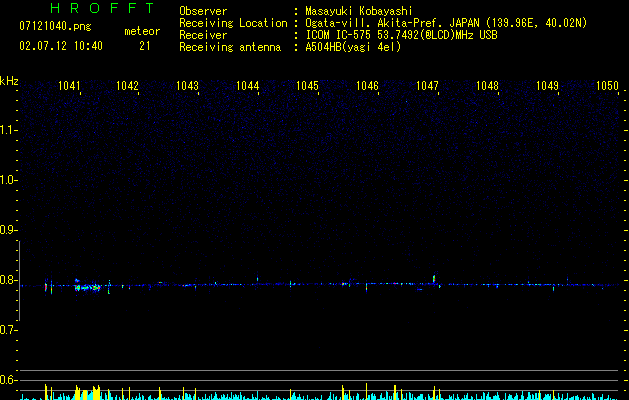Click the timestamp 02.07.12 10:40
This screenshot has width=629, height=400.
click(x=61, y=46)
